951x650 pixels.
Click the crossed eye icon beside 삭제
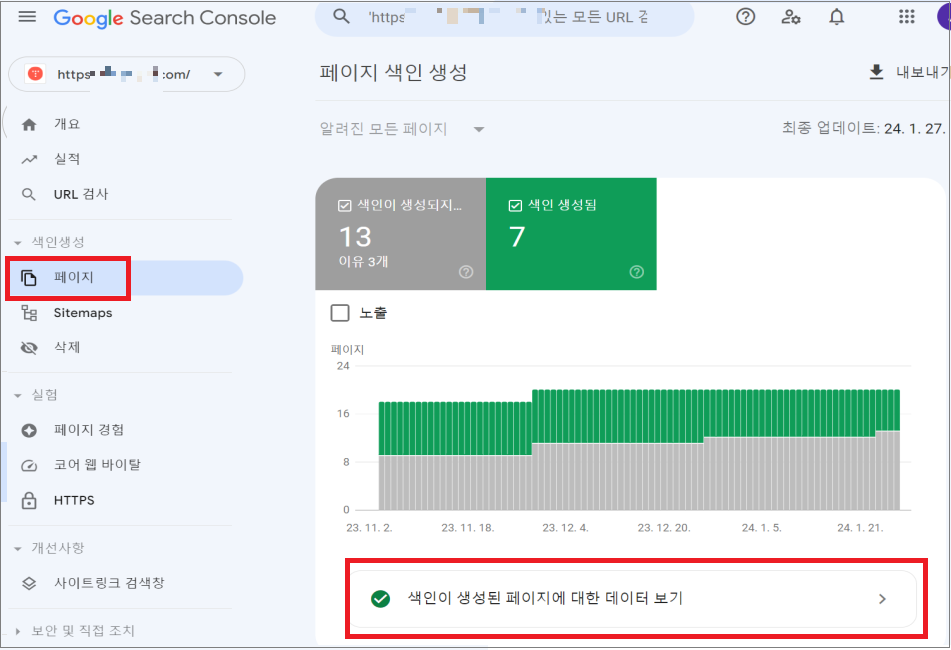[29, 348]
